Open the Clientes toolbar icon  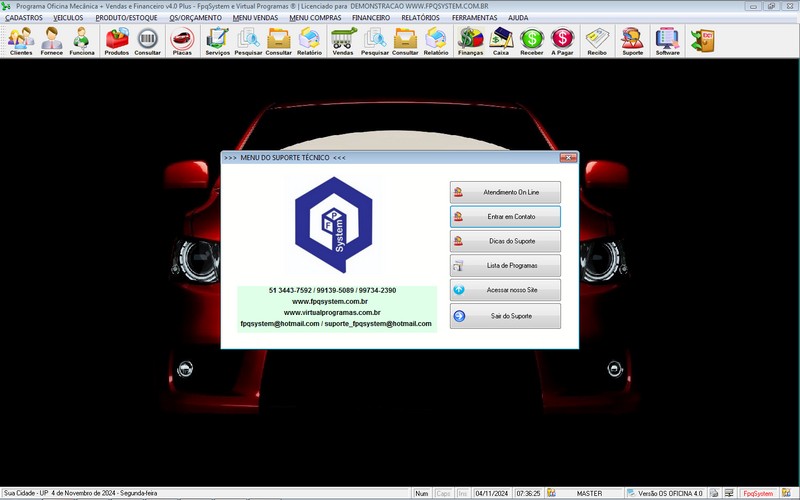pyautogui.click(x=21, y=41)
